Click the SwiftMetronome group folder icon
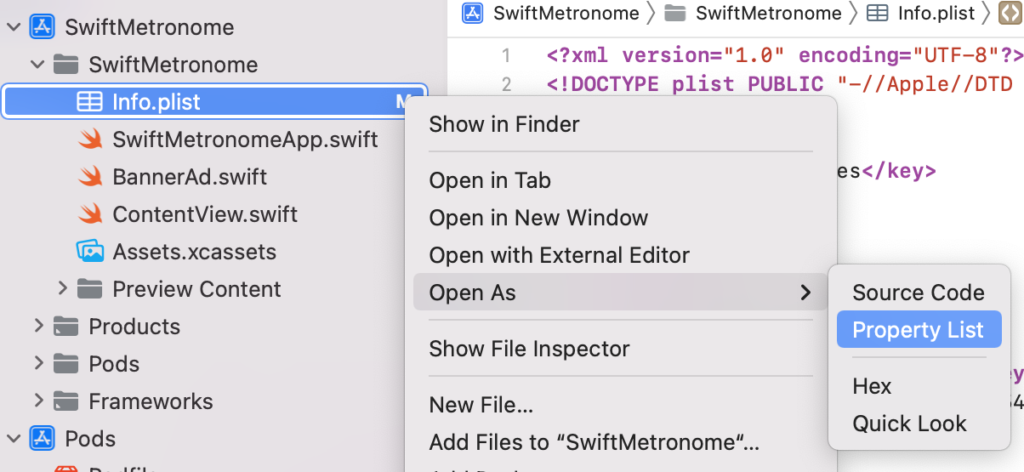 65,65
